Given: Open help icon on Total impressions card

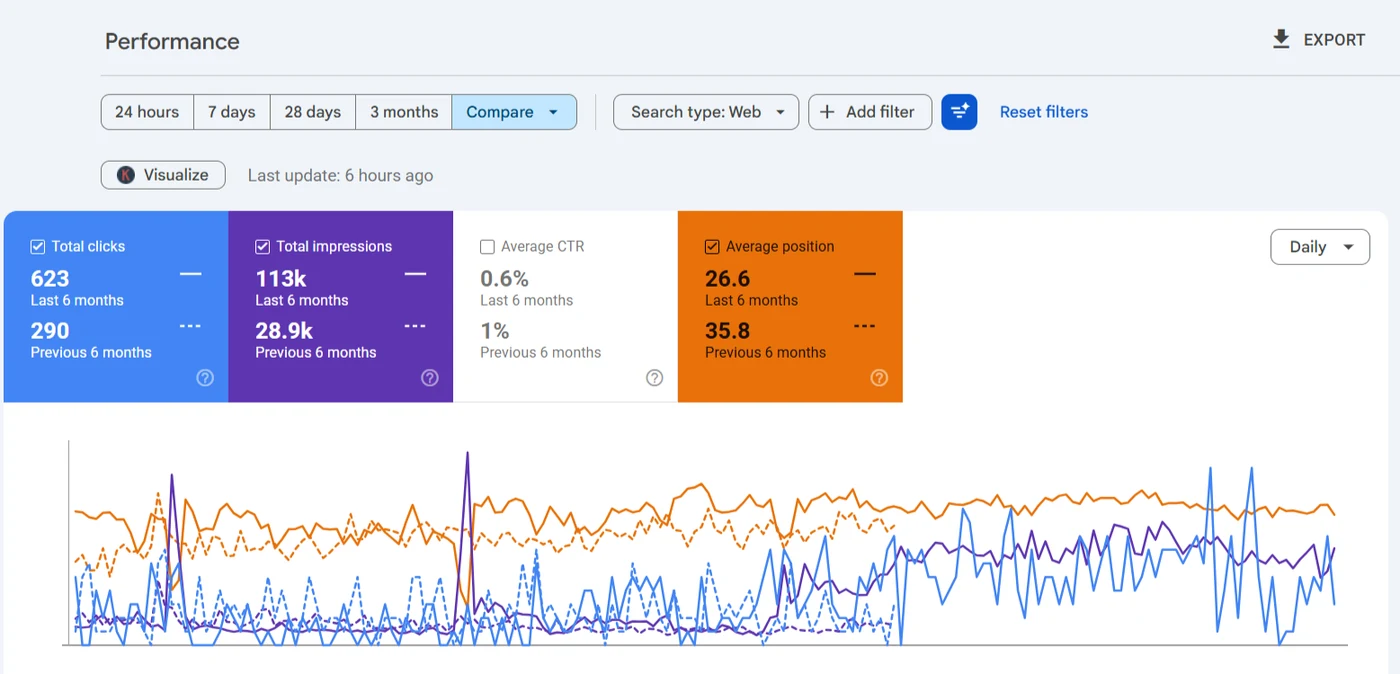Looking at the screenshot, I should point(430,378).
